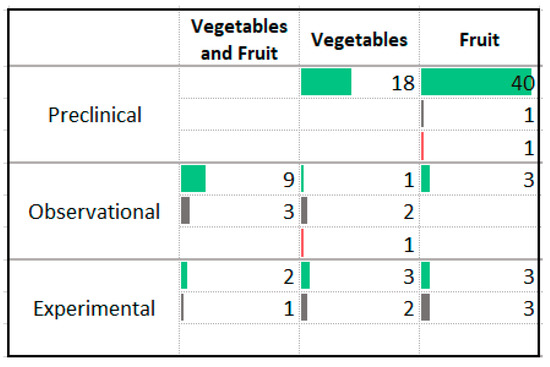Viewport: 550px width, 367px height.
Task: Click the green bar in Observational Fruit cell
Action: click(x=425, y=179)
